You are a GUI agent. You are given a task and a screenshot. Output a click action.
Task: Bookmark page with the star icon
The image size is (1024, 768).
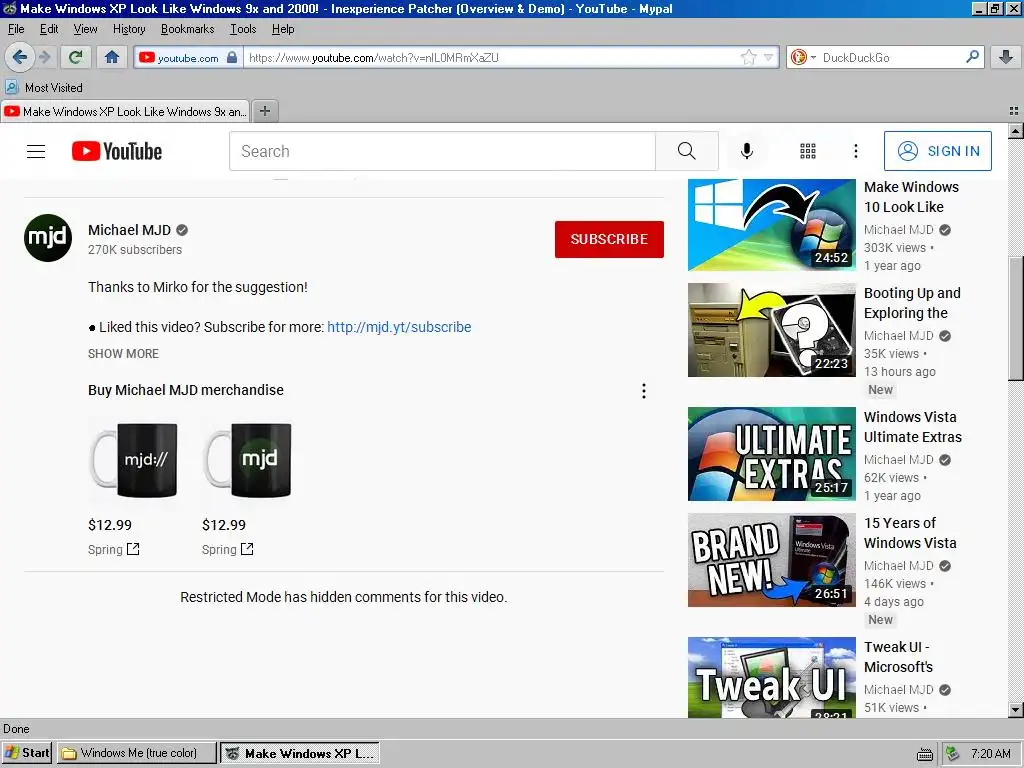point(748,57)
